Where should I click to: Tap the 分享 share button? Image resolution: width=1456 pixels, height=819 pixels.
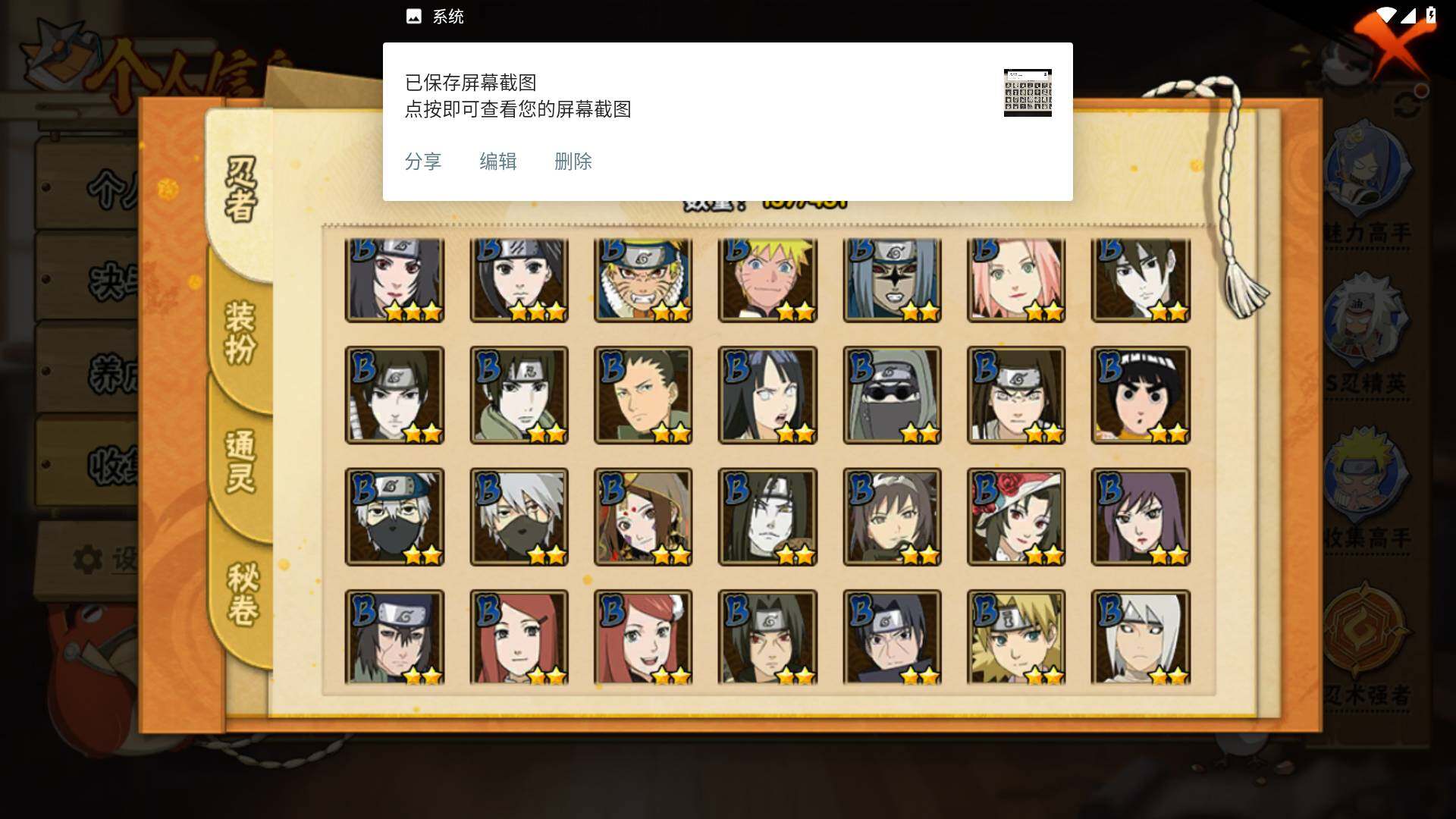point(422,162)
